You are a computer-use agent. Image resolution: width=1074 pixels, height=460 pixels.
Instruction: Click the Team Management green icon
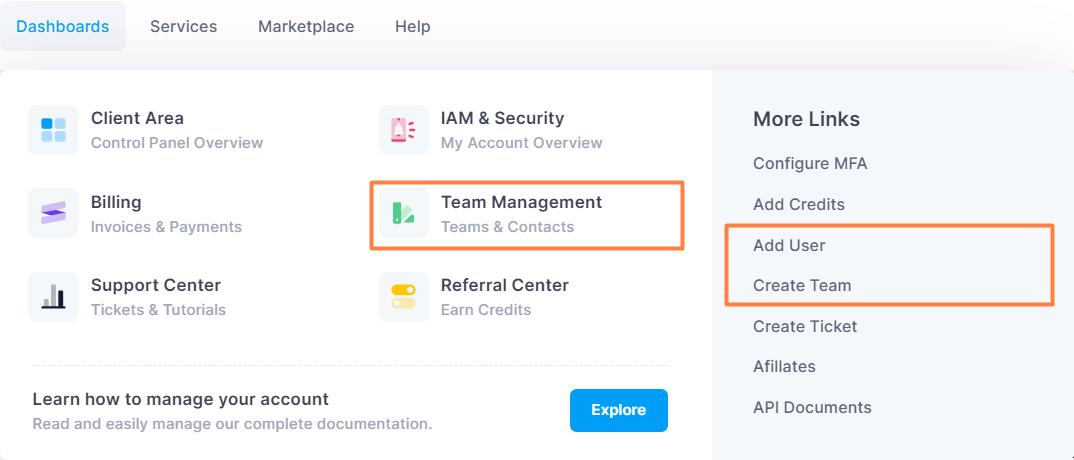click(x=403, y=213)
